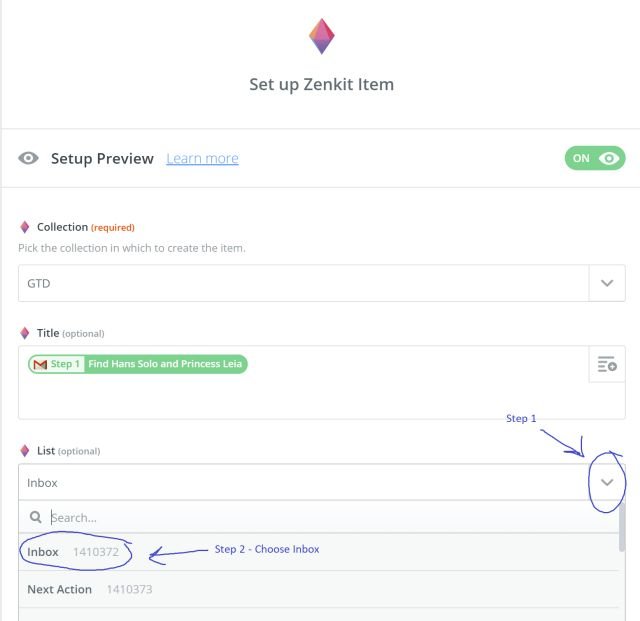The width and height of the screenshot is (640, 621).
Task: Click the insert field icon in Title box
Action: (607, 364)
